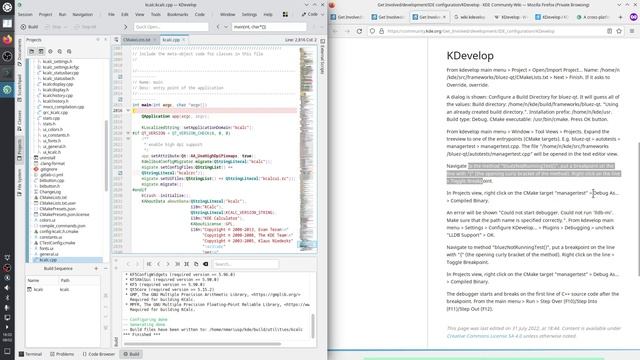The height and width of the screenshot is (360, 640).
Task: Select CMakeLists.txt in the project tree
Action: click(x=53, y=197)
